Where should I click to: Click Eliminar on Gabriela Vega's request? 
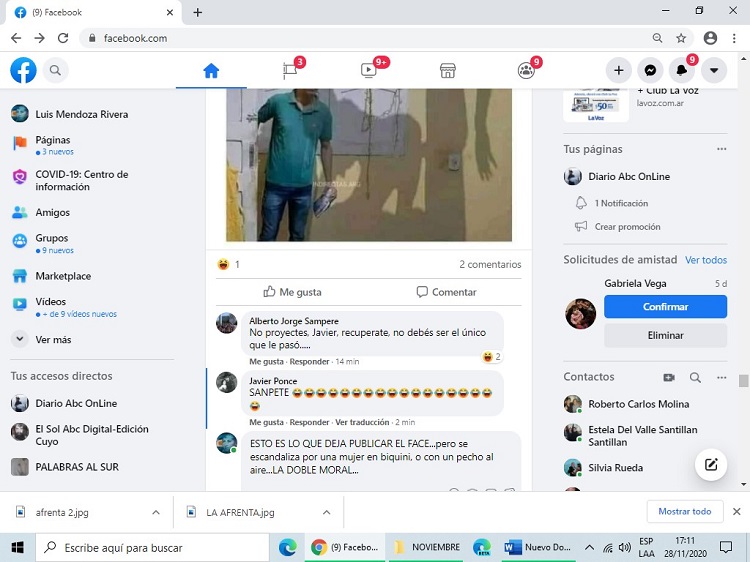665,335
